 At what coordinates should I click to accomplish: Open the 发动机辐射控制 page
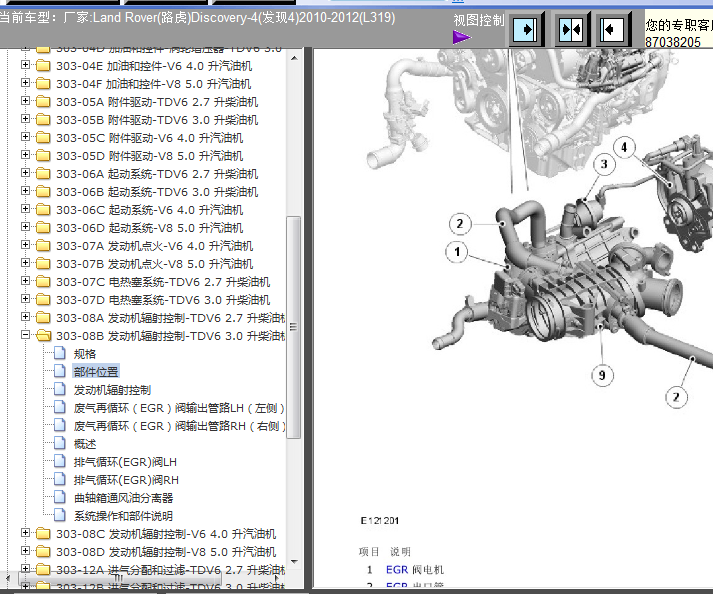112,390
